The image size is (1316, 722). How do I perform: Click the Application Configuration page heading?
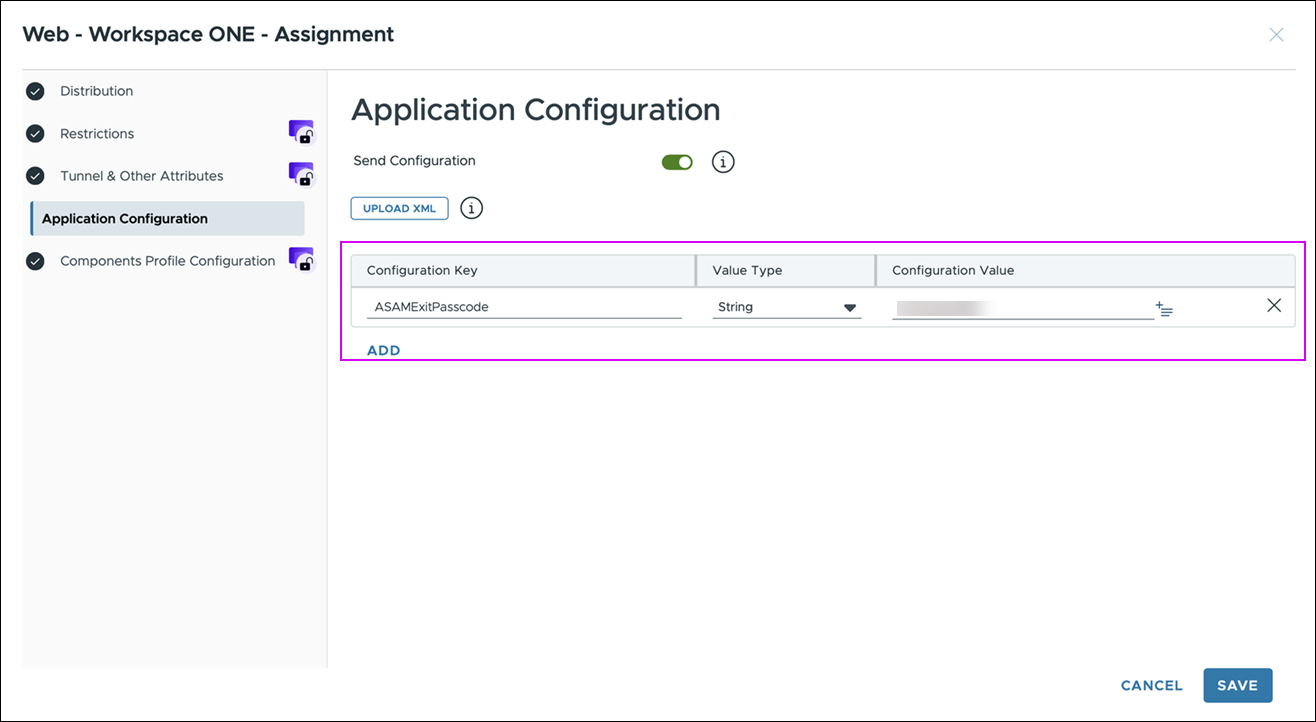click(536, 109)
